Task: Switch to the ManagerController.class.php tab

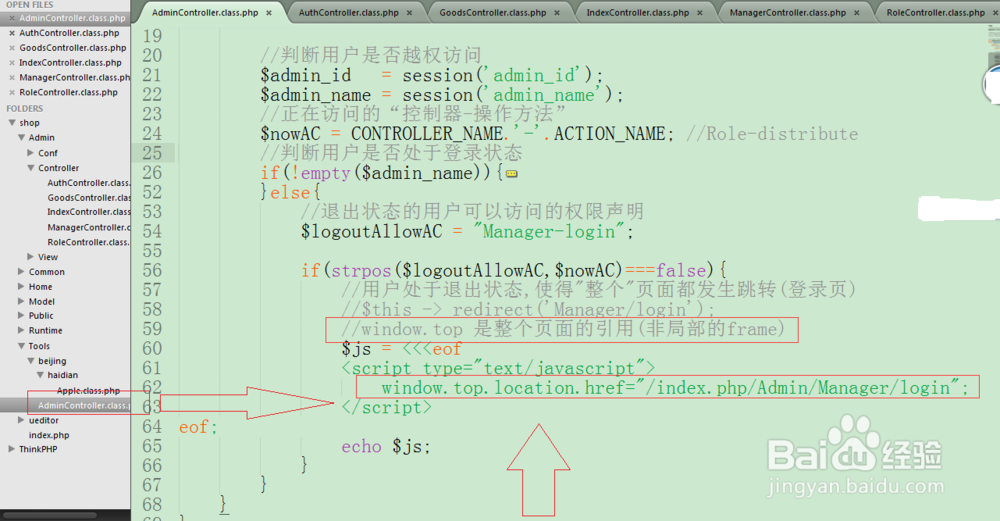Action: [788, 13]
